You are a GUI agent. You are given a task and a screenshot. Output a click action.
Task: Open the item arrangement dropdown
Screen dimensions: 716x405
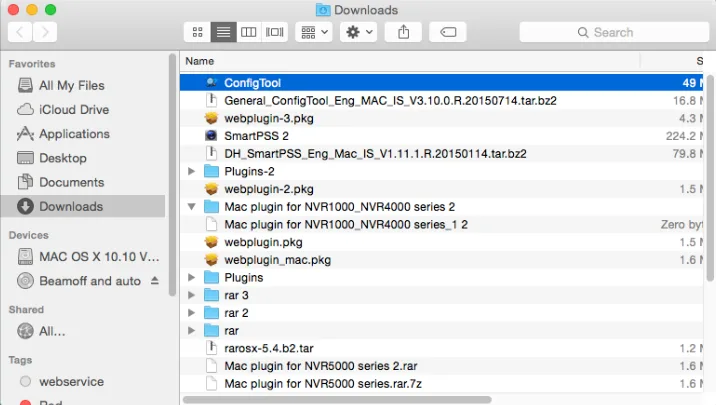coord(314,32)
